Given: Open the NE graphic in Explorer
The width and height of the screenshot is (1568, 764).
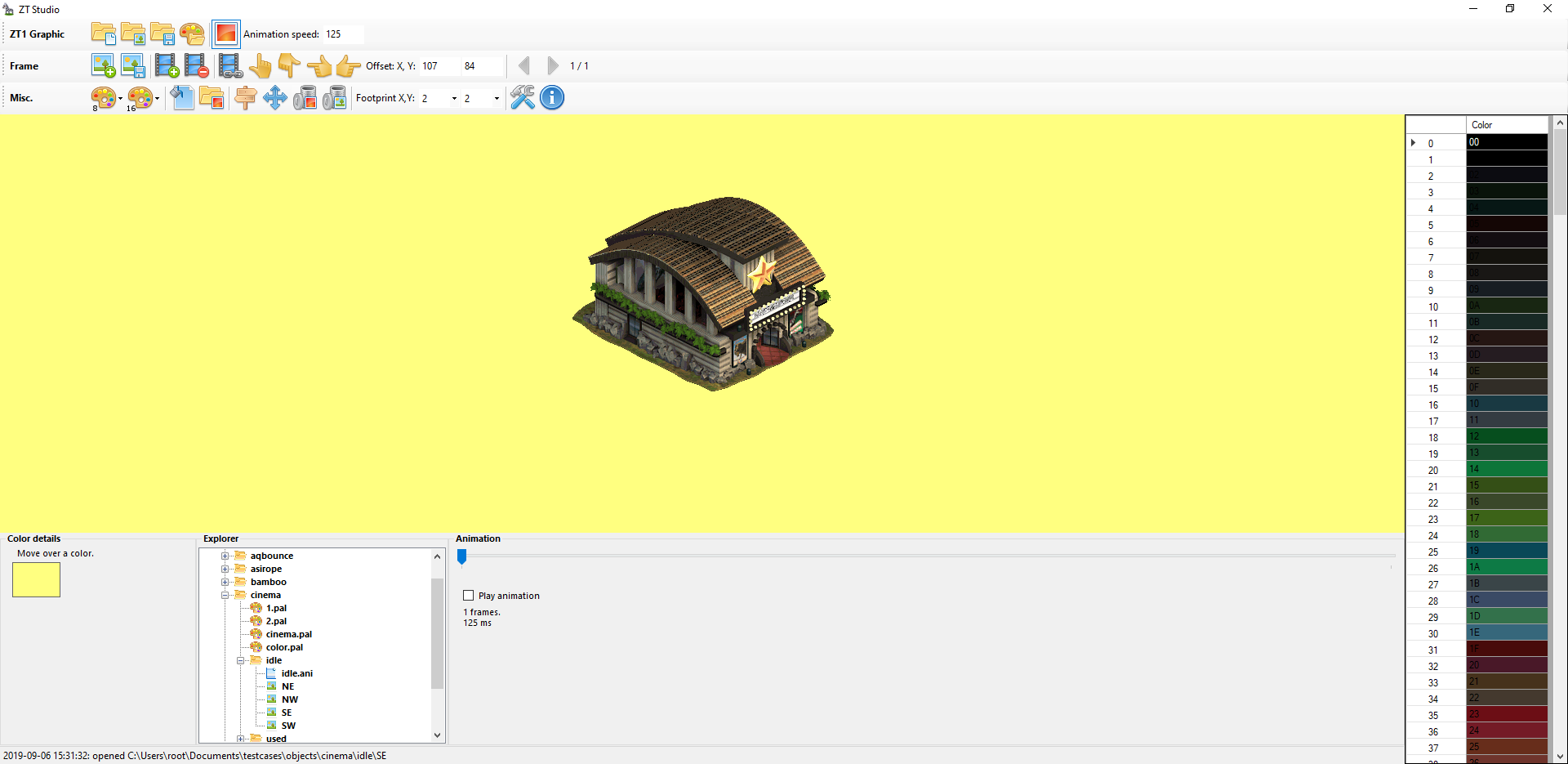Looking at the screenshot, I should point(287,686).
